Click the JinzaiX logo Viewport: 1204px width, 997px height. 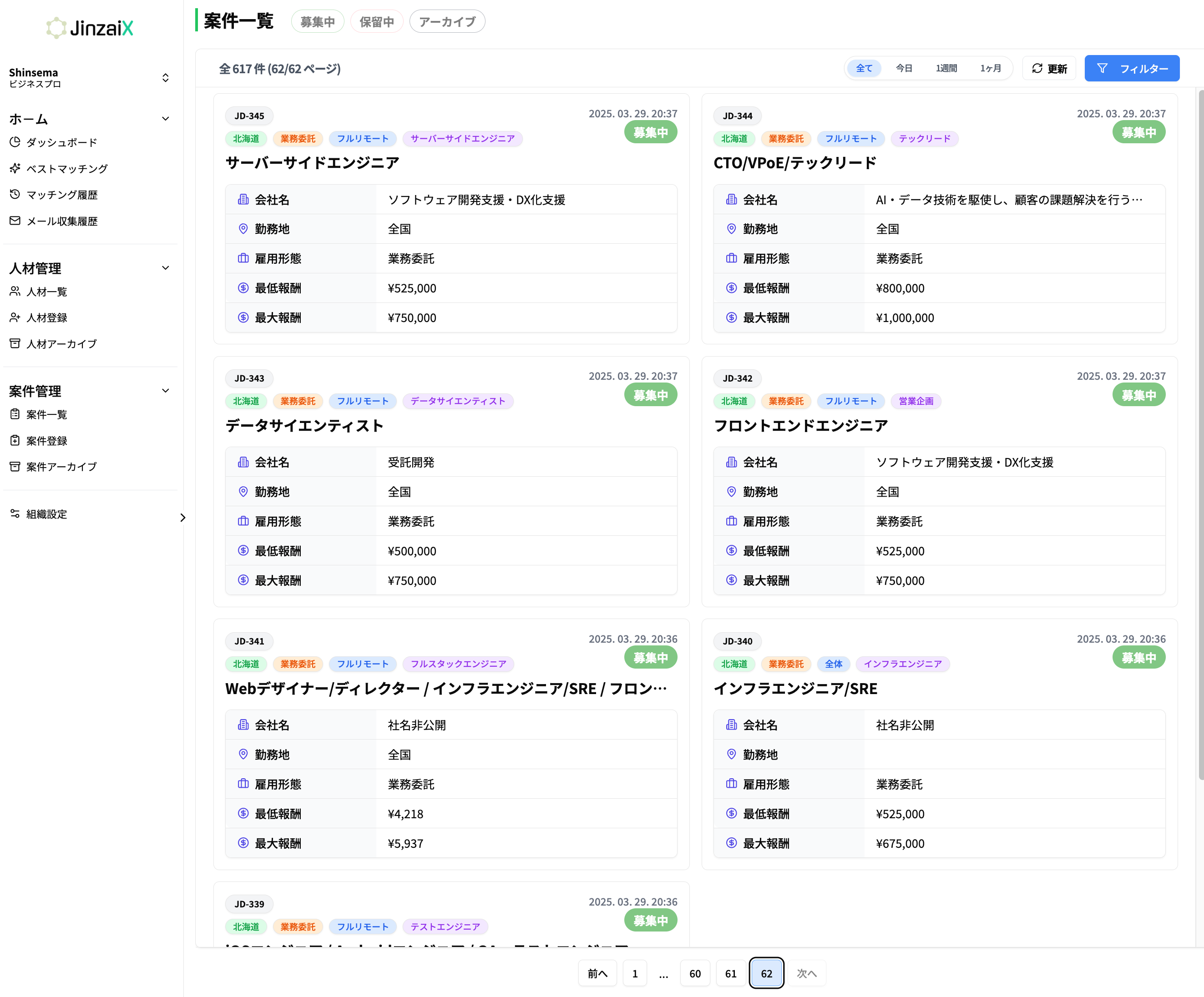(x=90, y=27)
